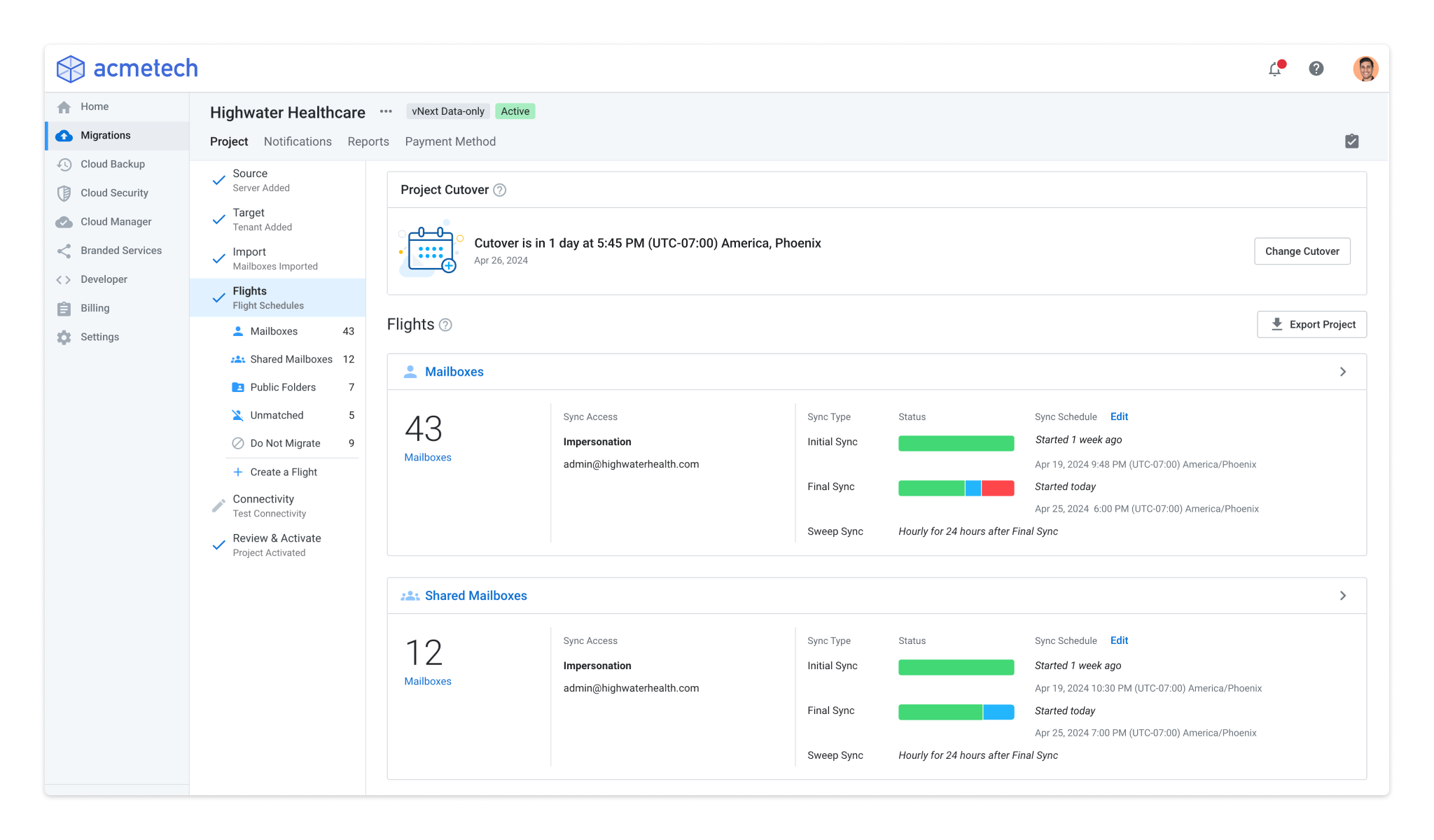The height and width of the screenshot is (840, 1434).
Task: Click the Change Cutover button
Action: (x=1302, y=251)
